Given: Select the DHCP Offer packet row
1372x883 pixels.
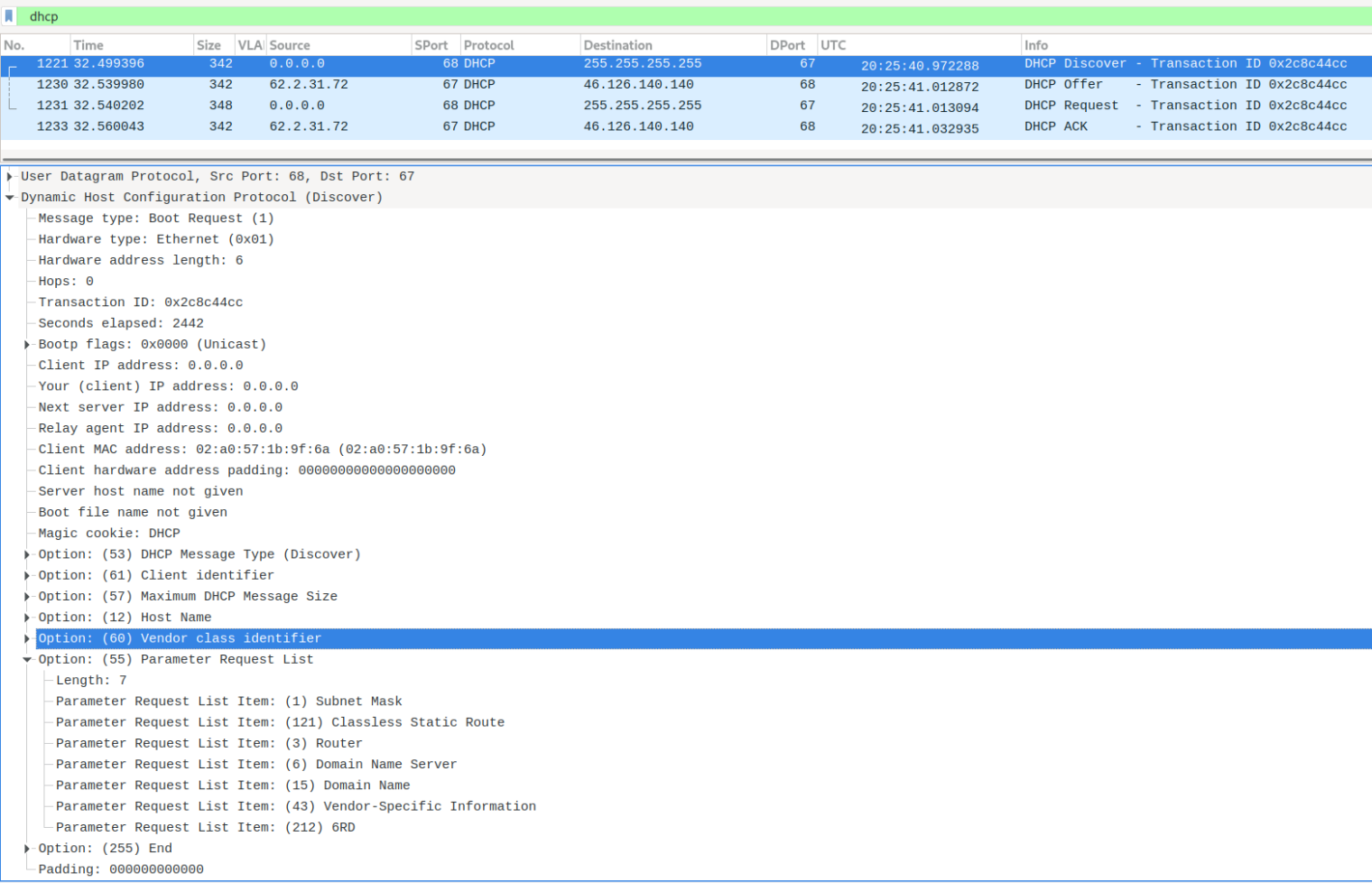Looking at the screenshot, I should click(632, 85).
